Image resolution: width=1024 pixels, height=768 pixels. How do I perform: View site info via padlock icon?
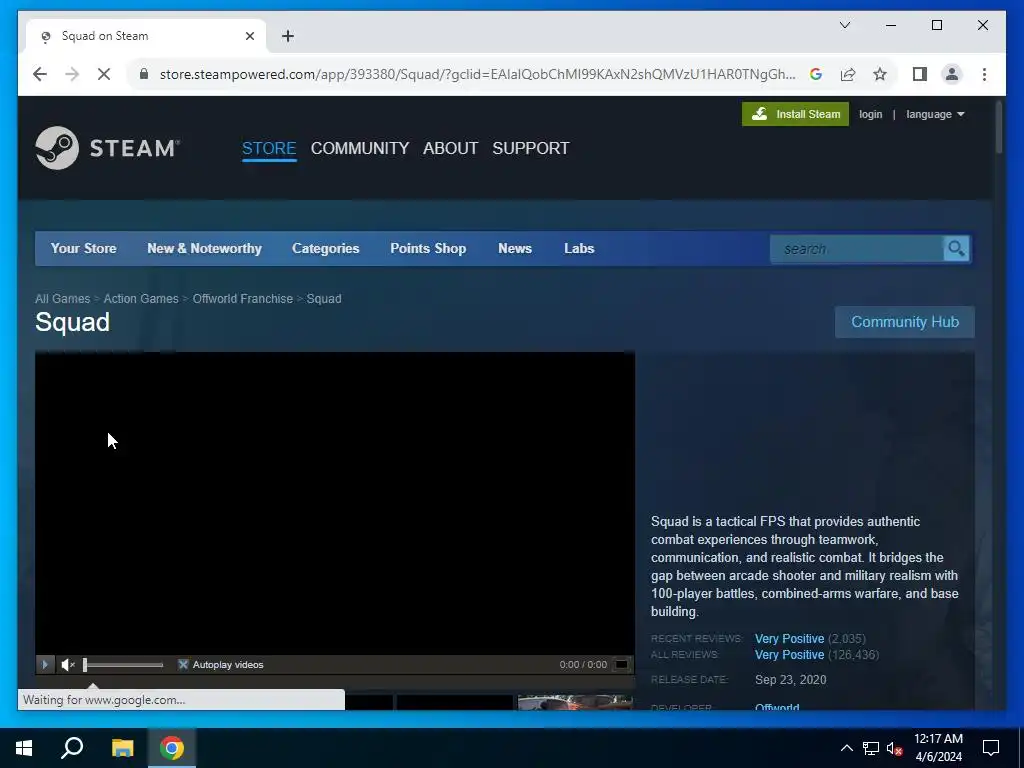(144, 74)
